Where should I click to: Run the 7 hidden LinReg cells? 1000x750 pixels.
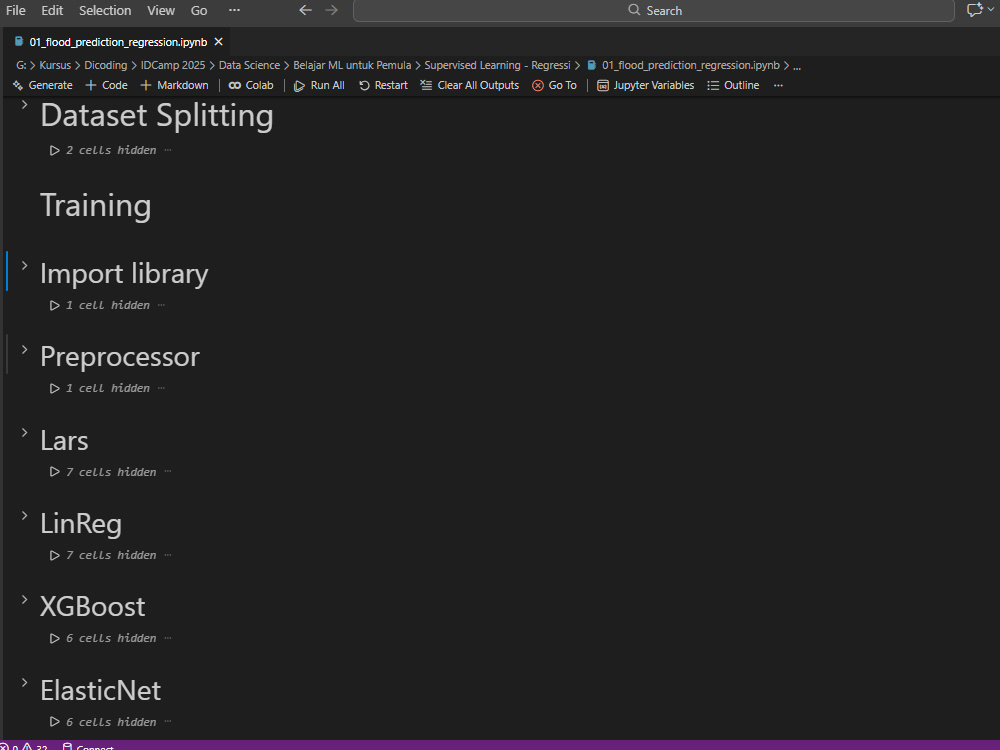click(x=55, y=555)
